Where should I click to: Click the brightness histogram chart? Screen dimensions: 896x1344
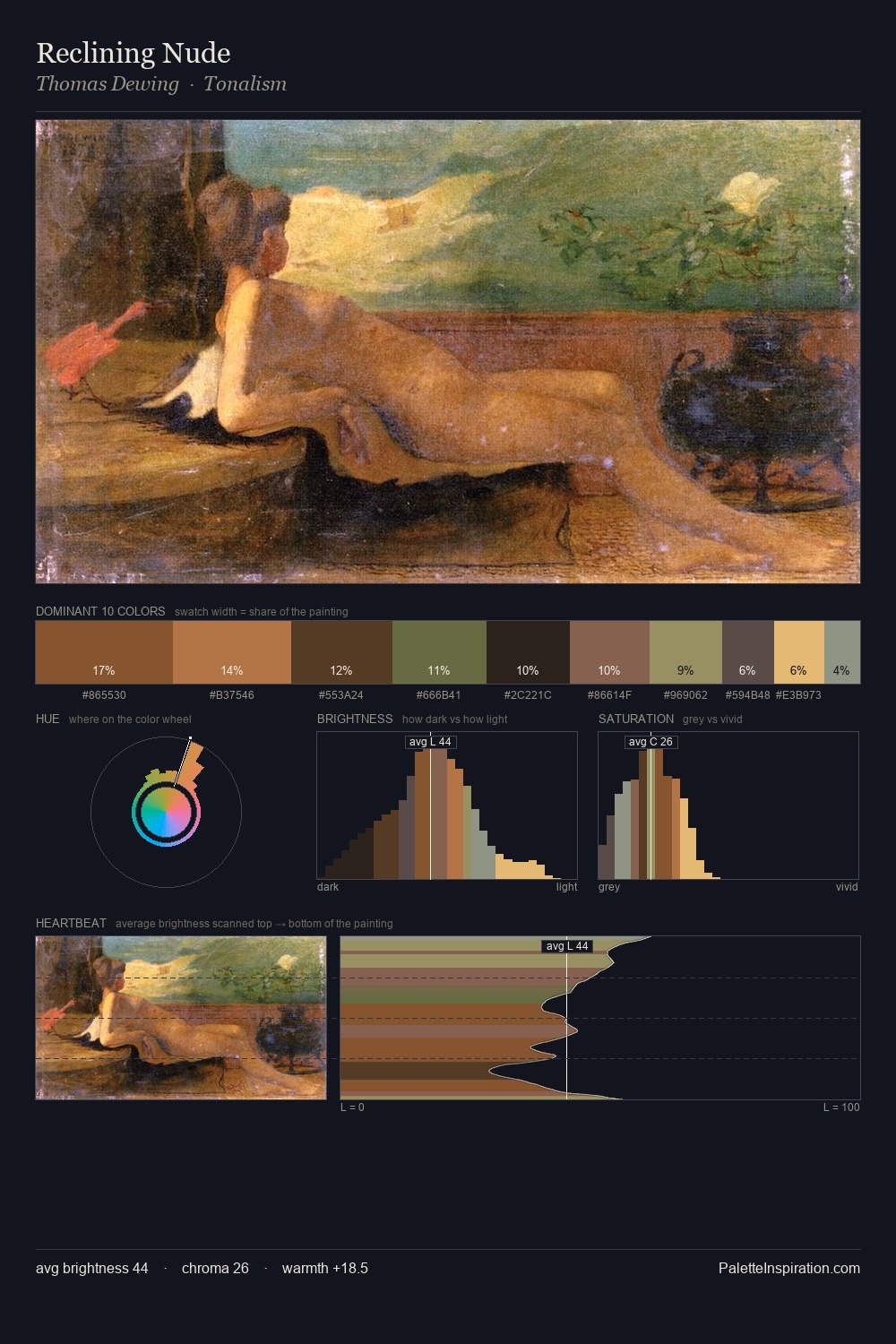(447, 806)
